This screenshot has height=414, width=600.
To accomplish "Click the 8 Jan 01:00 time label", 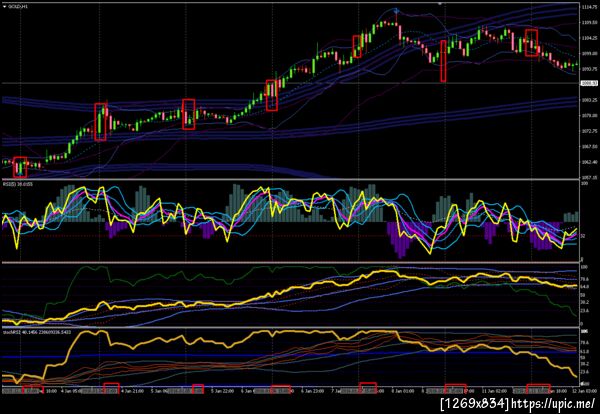I will (403, 391).
